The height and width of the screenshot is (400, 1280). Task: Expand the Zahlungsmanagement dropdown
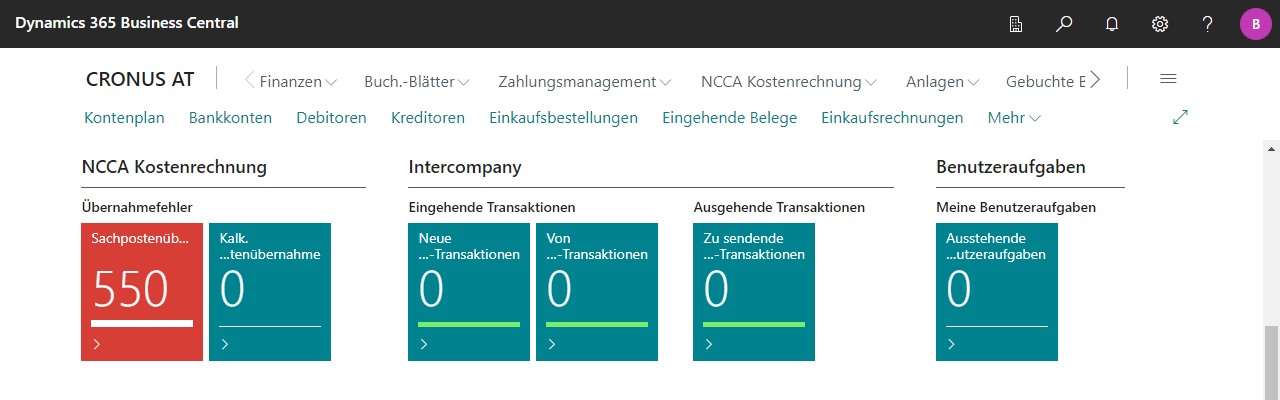tap(584, 82)
